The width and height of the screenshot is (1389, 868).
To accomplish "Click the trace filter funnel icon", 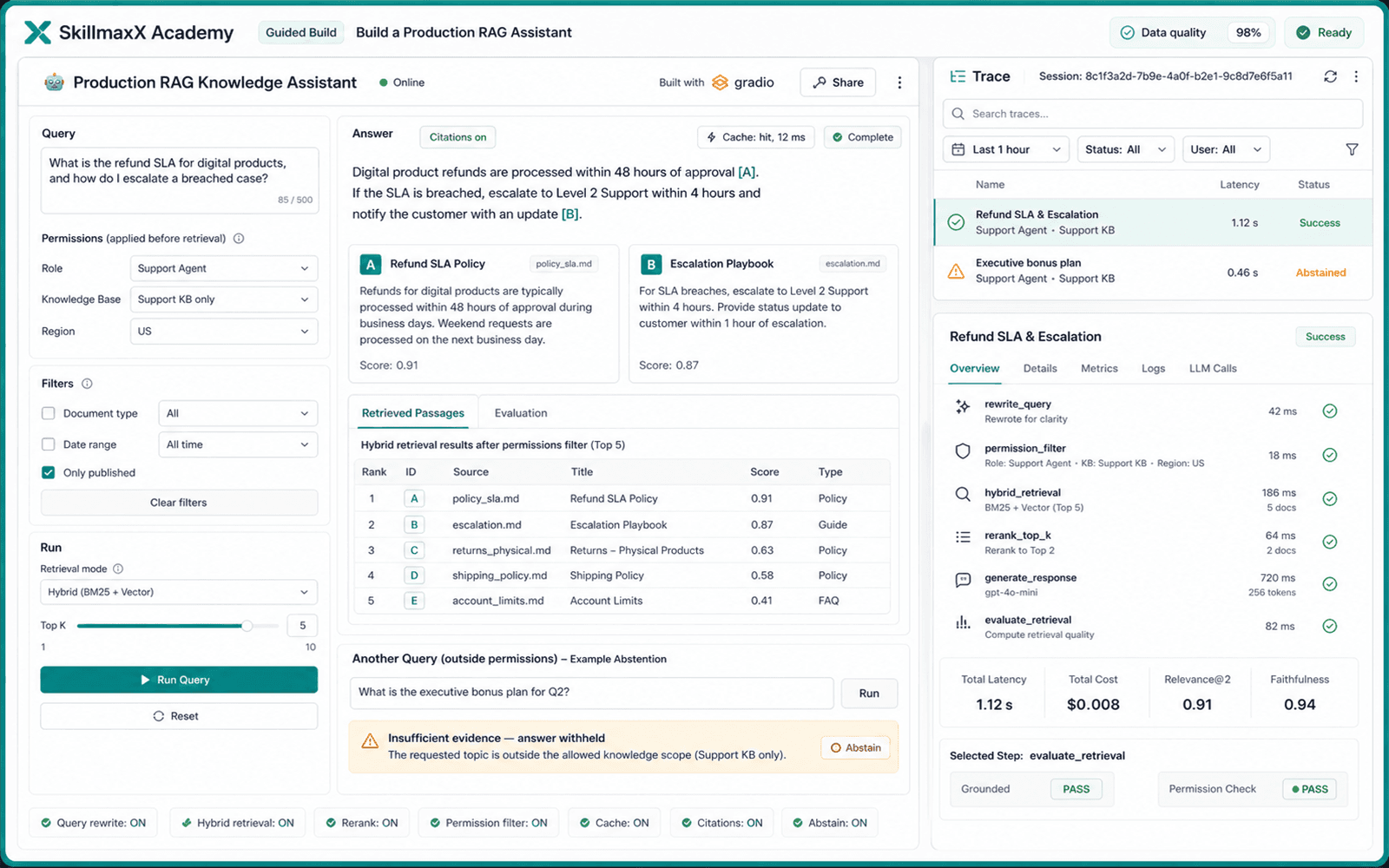I will [1352, 149].
